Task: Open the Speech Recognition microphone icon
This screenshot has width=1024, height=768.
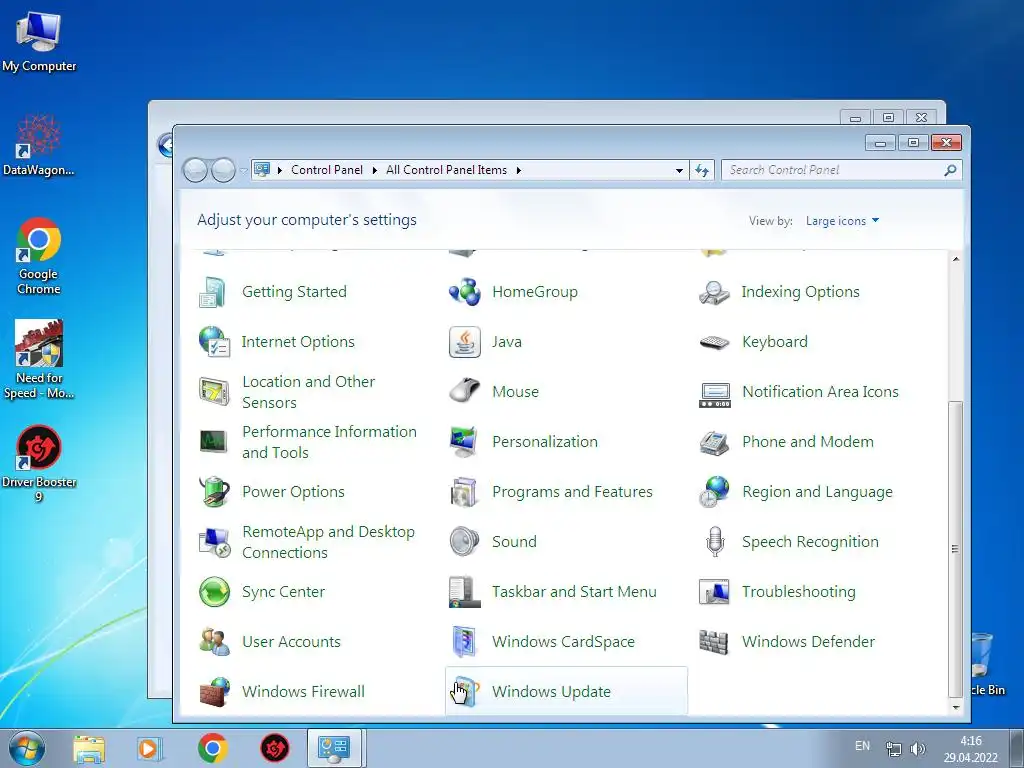Action: 714,542
